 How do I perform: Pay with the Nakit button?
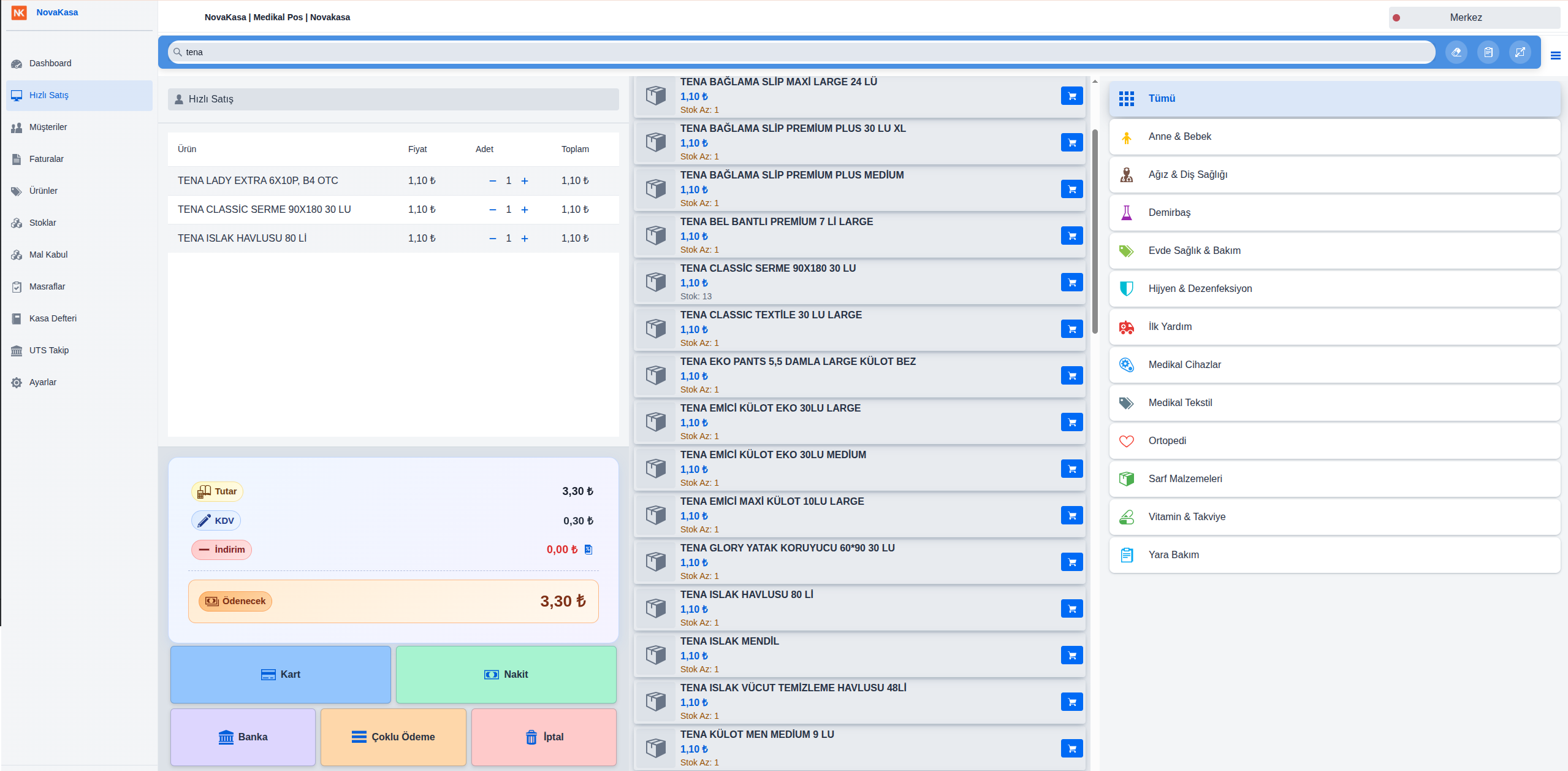[x=506, y=674]
